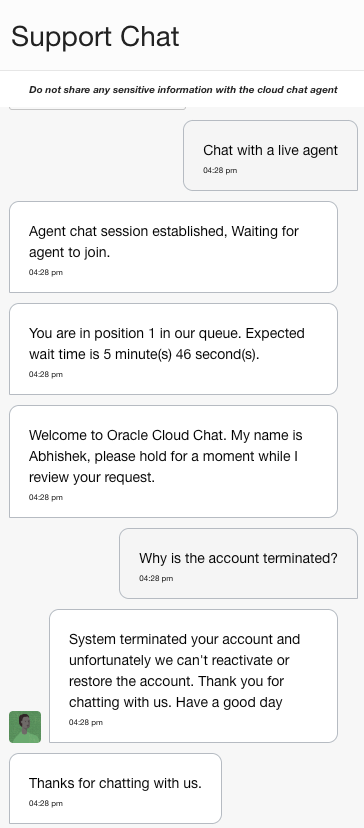Select the 'Welcome to Oracle Cloud Chat' message

pos(173,462)
